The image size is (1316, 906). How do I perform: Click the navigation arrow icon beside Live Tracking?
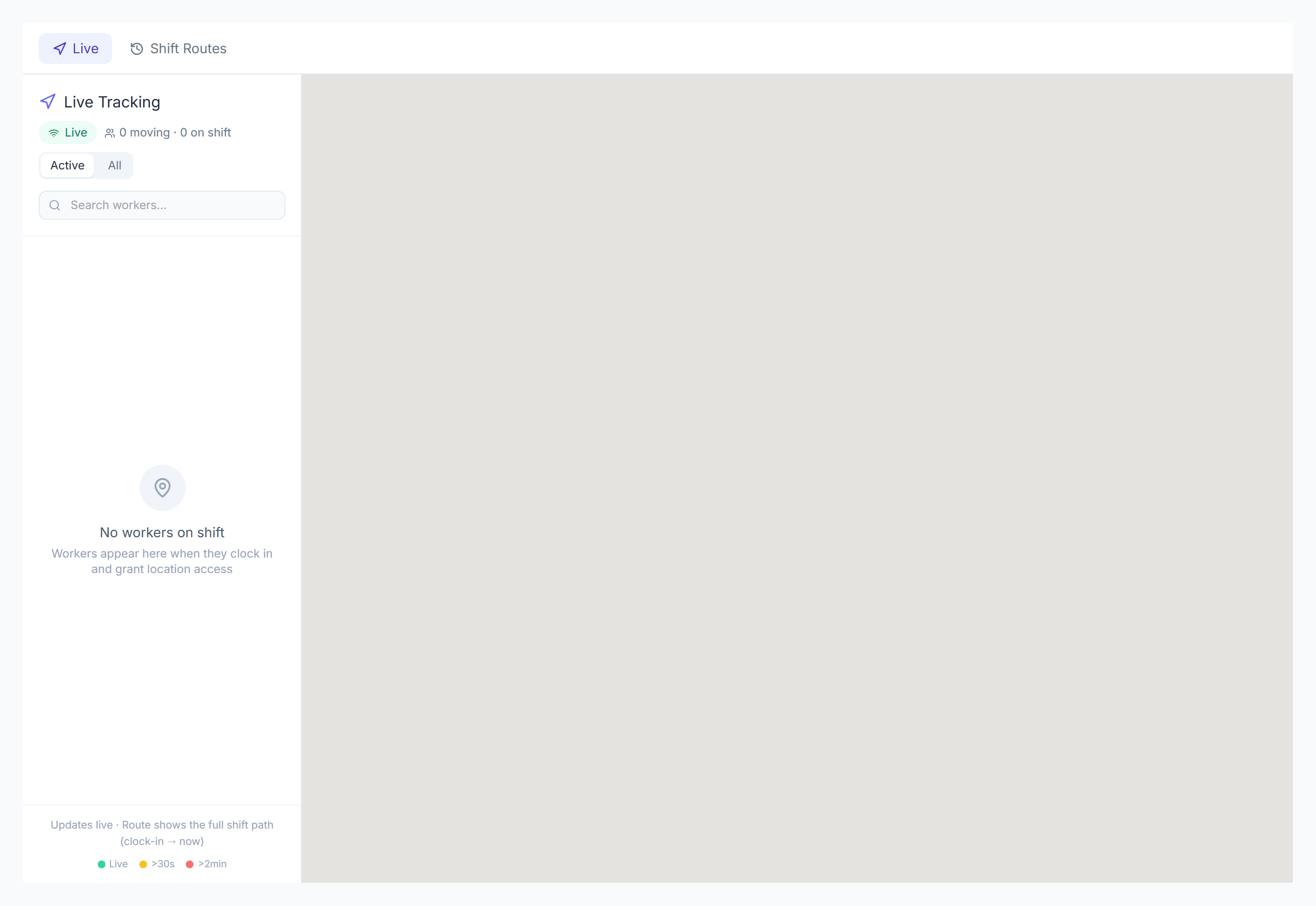pyautogui.click(x=48, y=102)
